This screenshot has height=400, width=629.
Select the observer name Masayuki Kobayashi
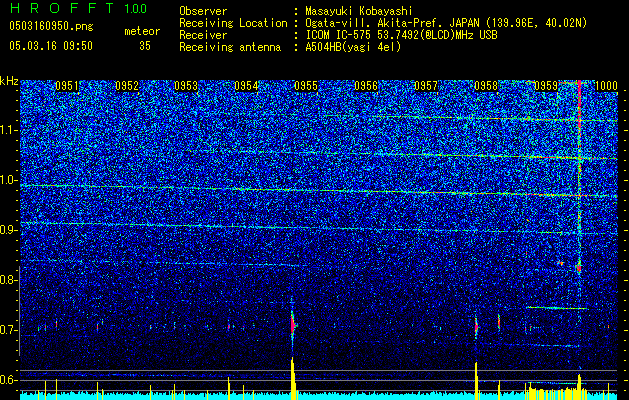coord(358,11)
